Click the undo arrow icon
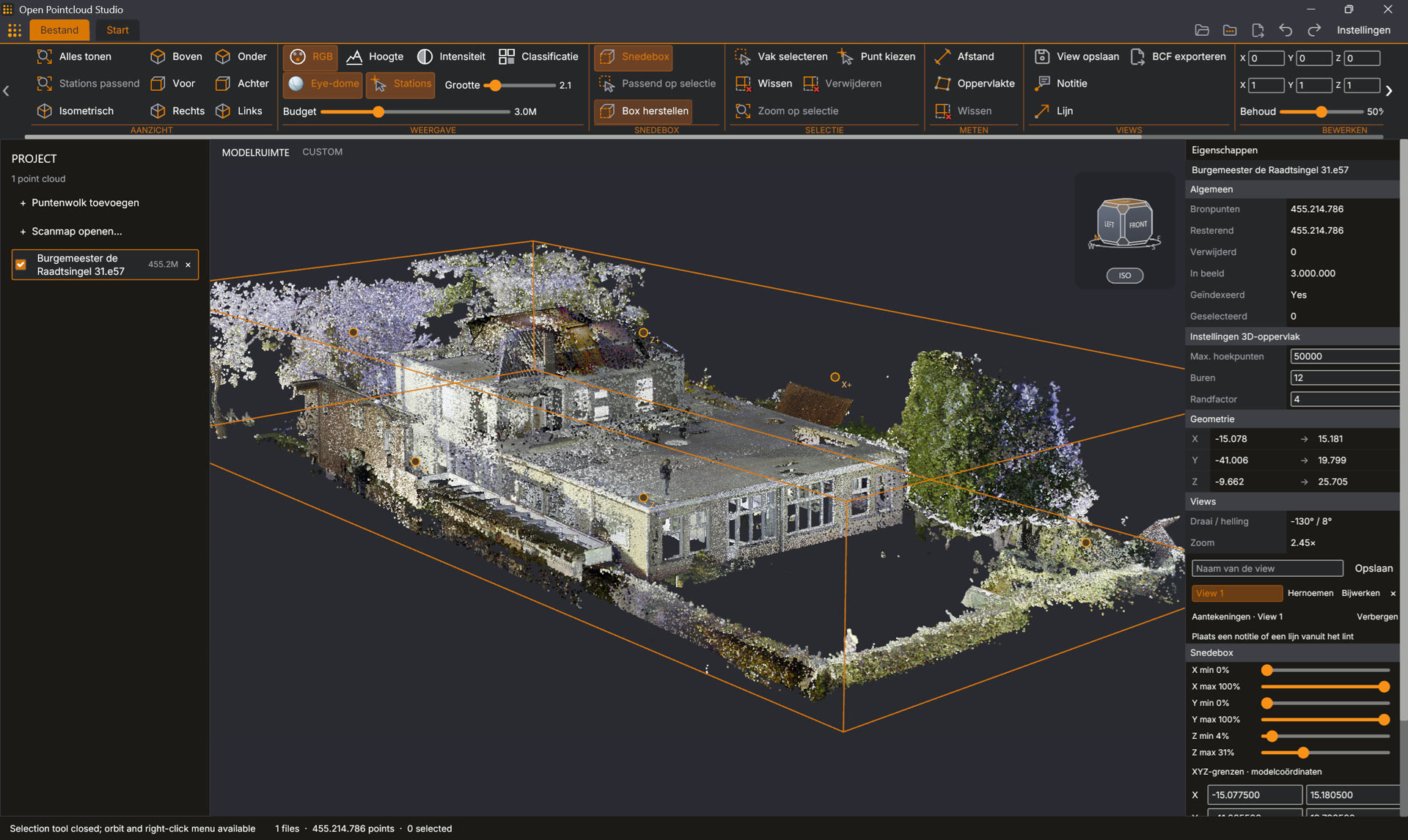 [x=1286, y=30]
